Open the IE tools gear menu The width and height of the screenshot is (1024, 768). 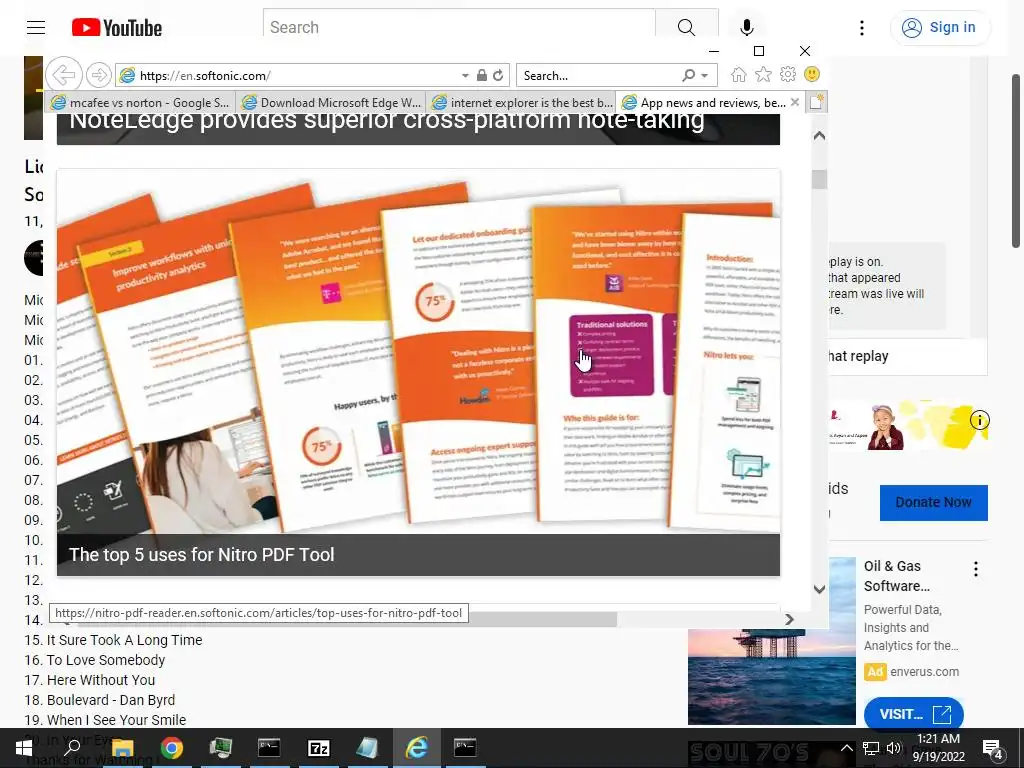click(x=788, y=74)
